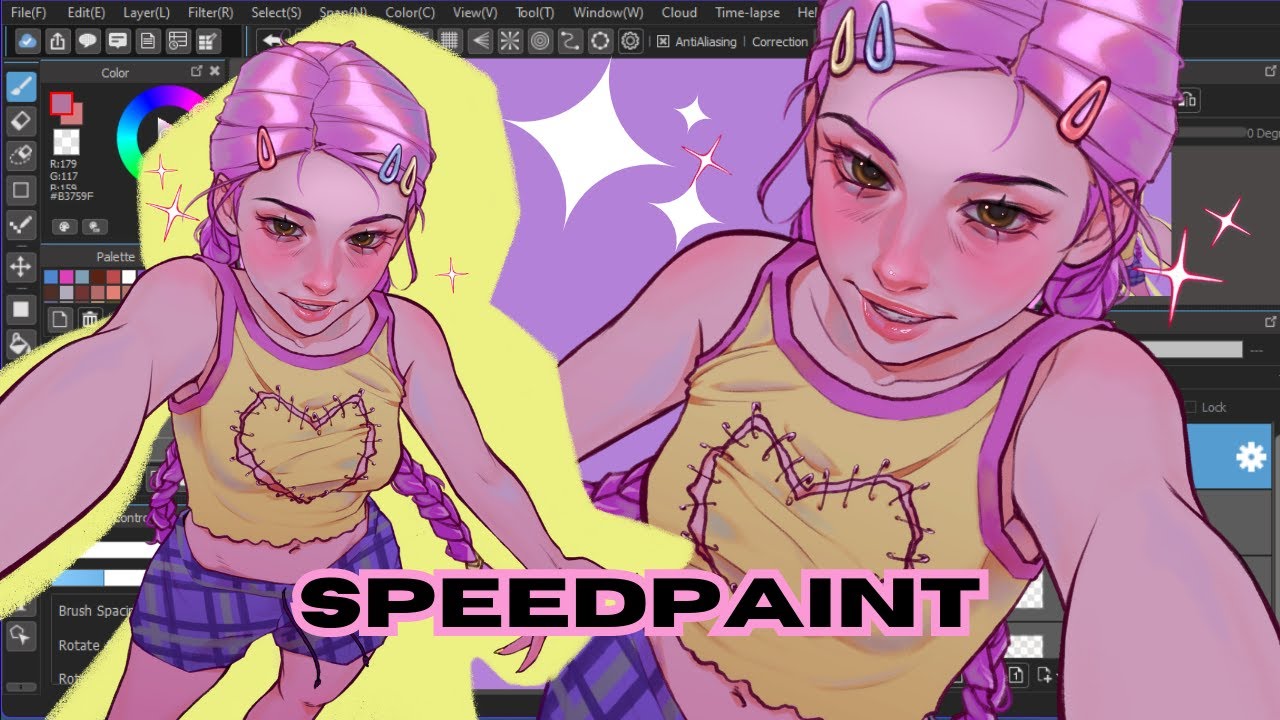Enable the perspective vanishing point snap
The image size is (1280, 720).
pyautogui.click(x=480, y=41)
